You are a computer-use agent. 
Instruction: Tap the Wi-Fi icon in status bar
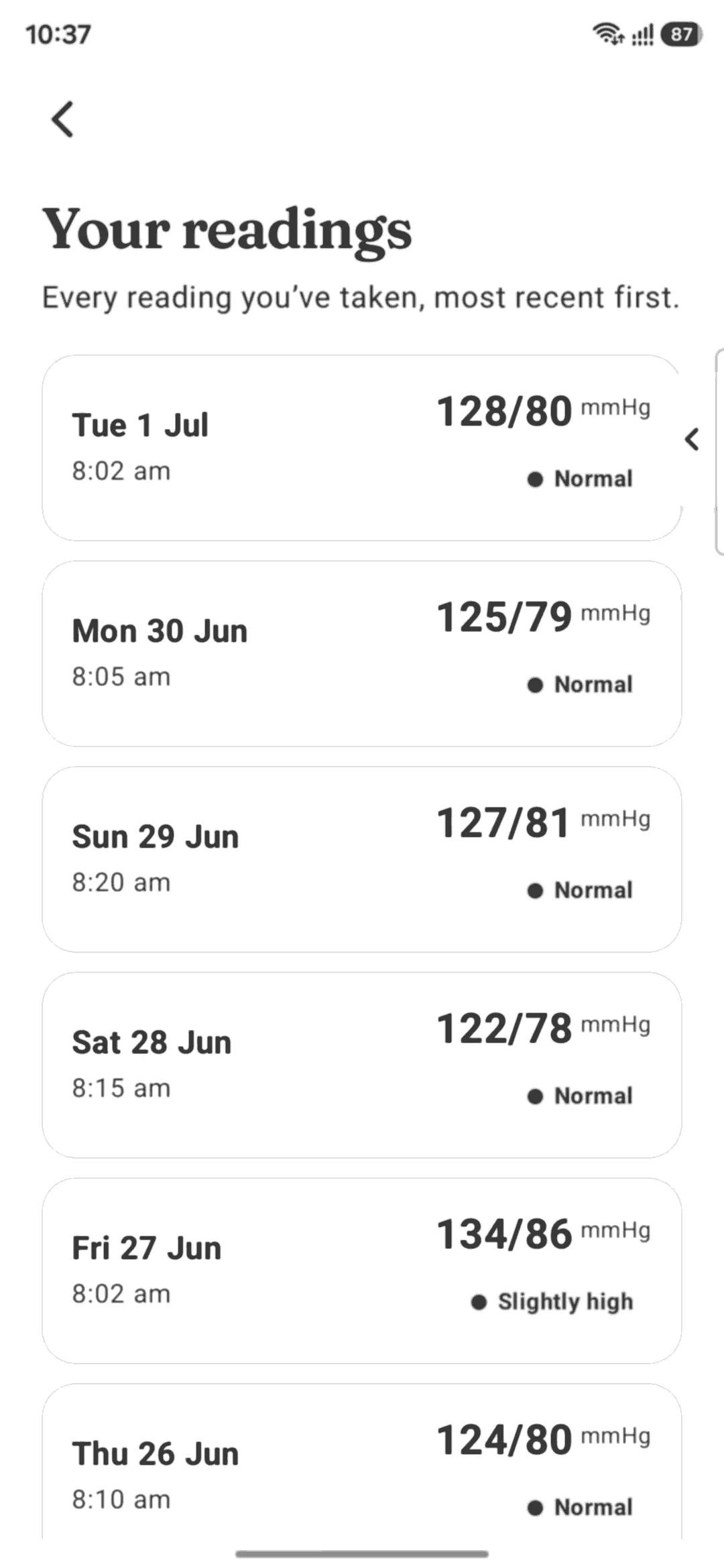click(x=608, y=34)
